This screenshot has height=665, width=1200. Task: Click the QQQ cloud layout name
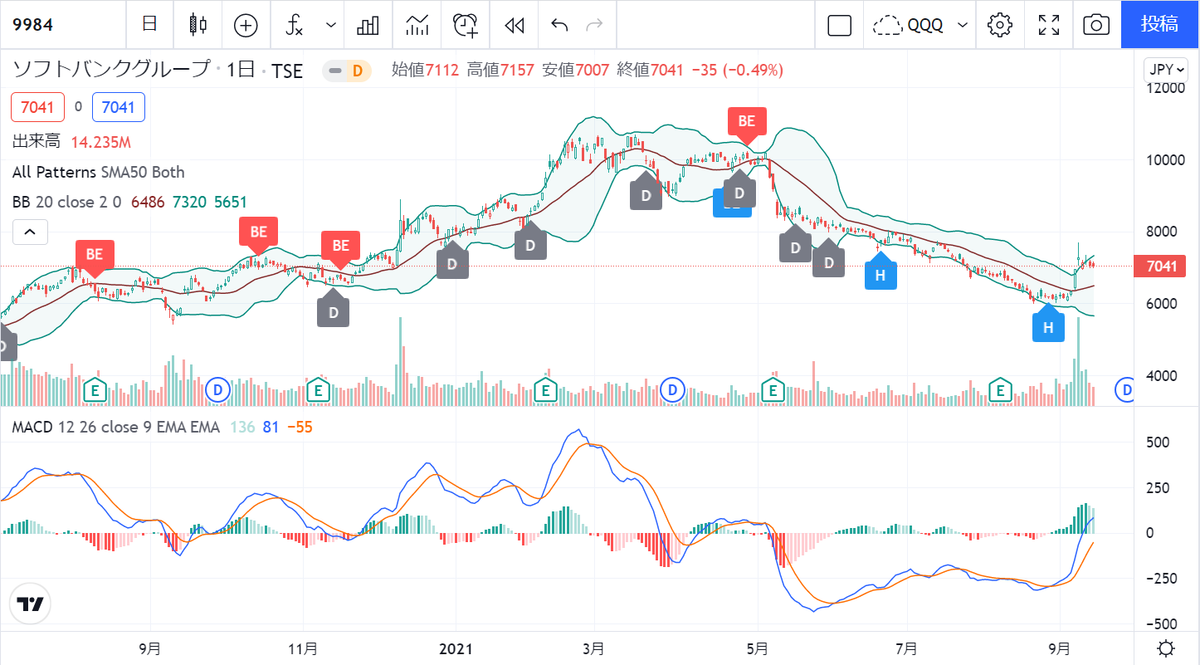pyautogui.click(x=908, y=24)
